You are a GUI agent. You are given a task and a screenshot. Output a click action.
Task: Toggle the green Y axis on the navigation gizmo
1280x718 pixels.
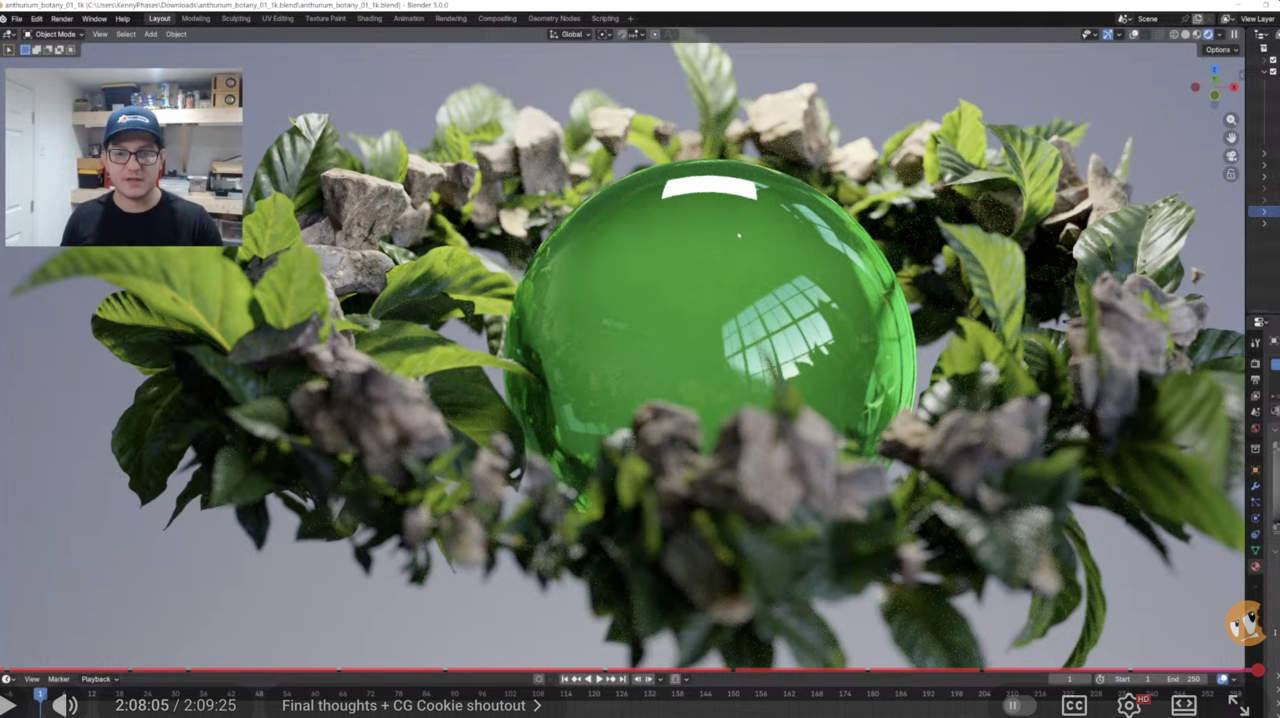[x=1215, y=79]
